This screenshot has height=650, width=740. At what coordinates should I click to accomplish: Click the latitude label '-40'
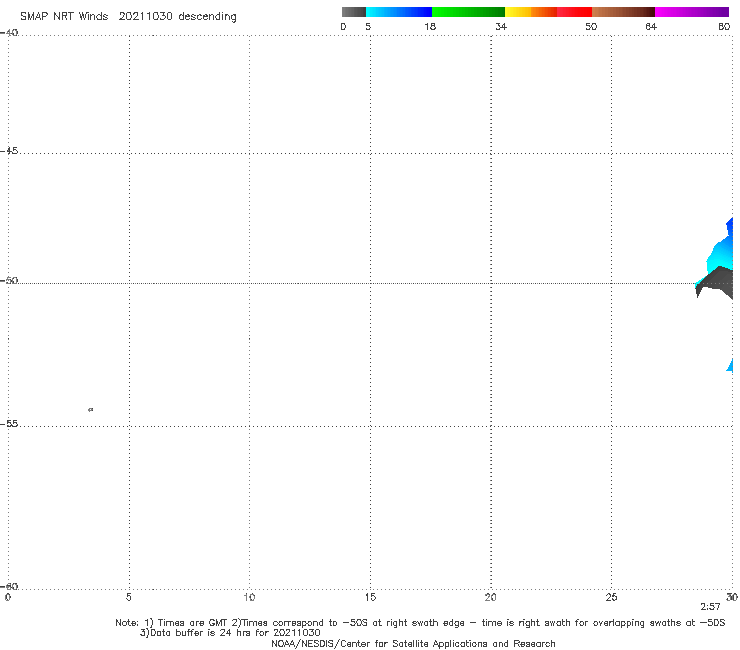pyautogui.click(x=9, y=33)
